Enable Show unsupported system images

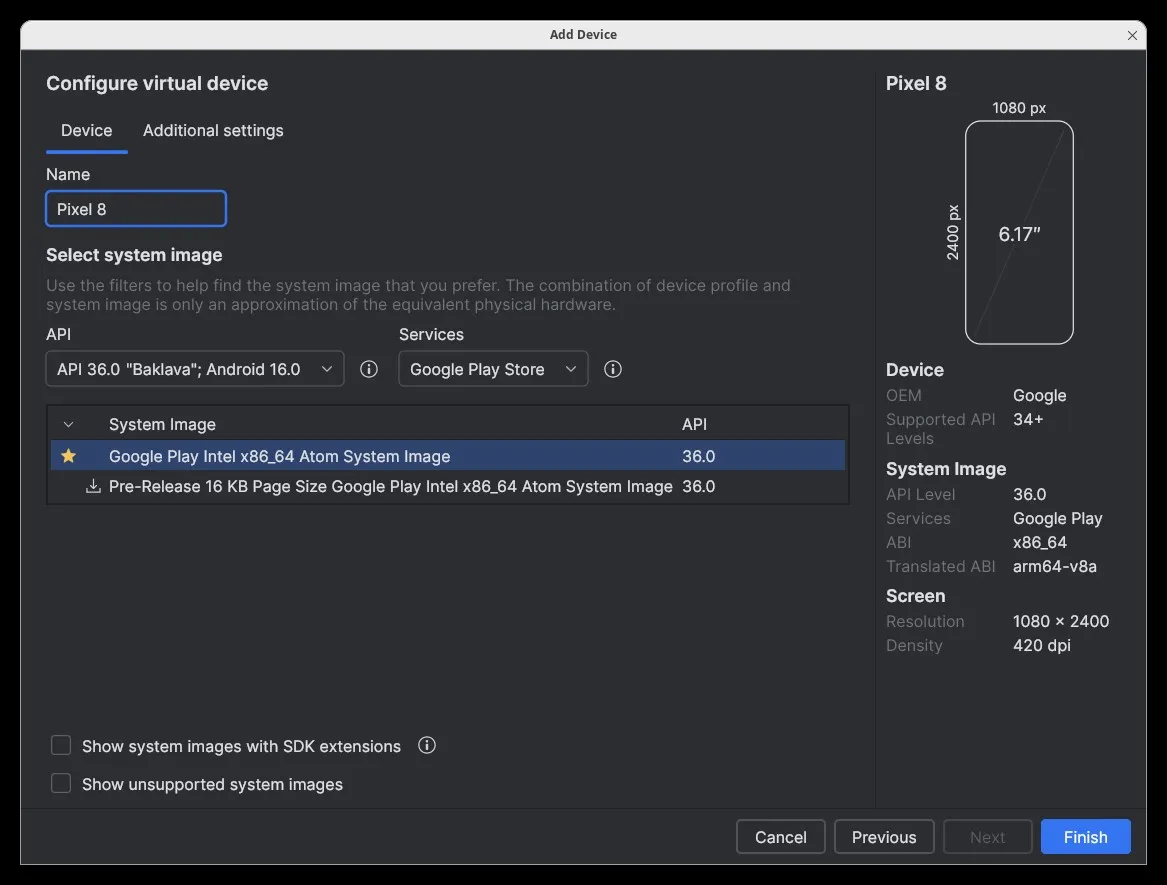[x=60, y=784]
